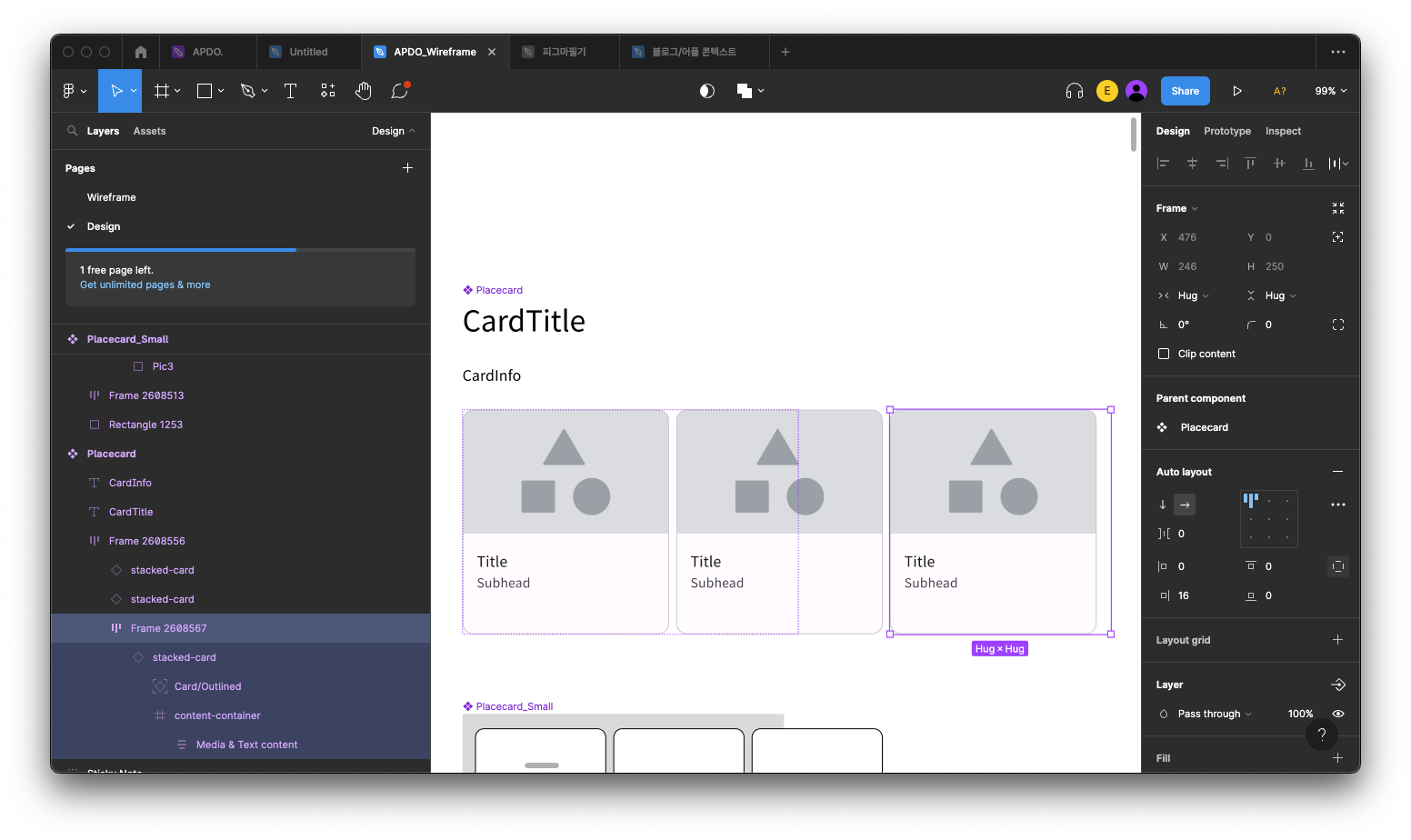Select the Text tool
This screenshot has width=1411, height=840.
[x=291, y=91]
